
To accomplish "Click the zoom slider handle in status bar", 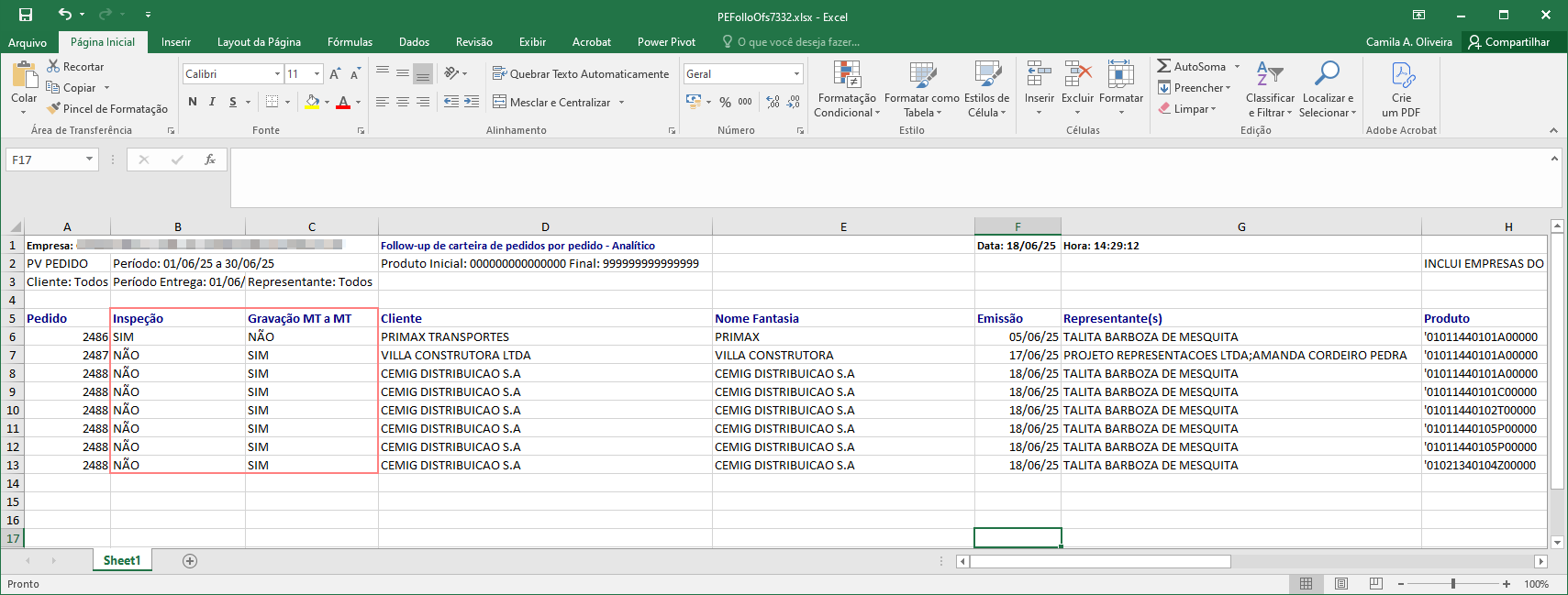I will tap(1453, 584).
